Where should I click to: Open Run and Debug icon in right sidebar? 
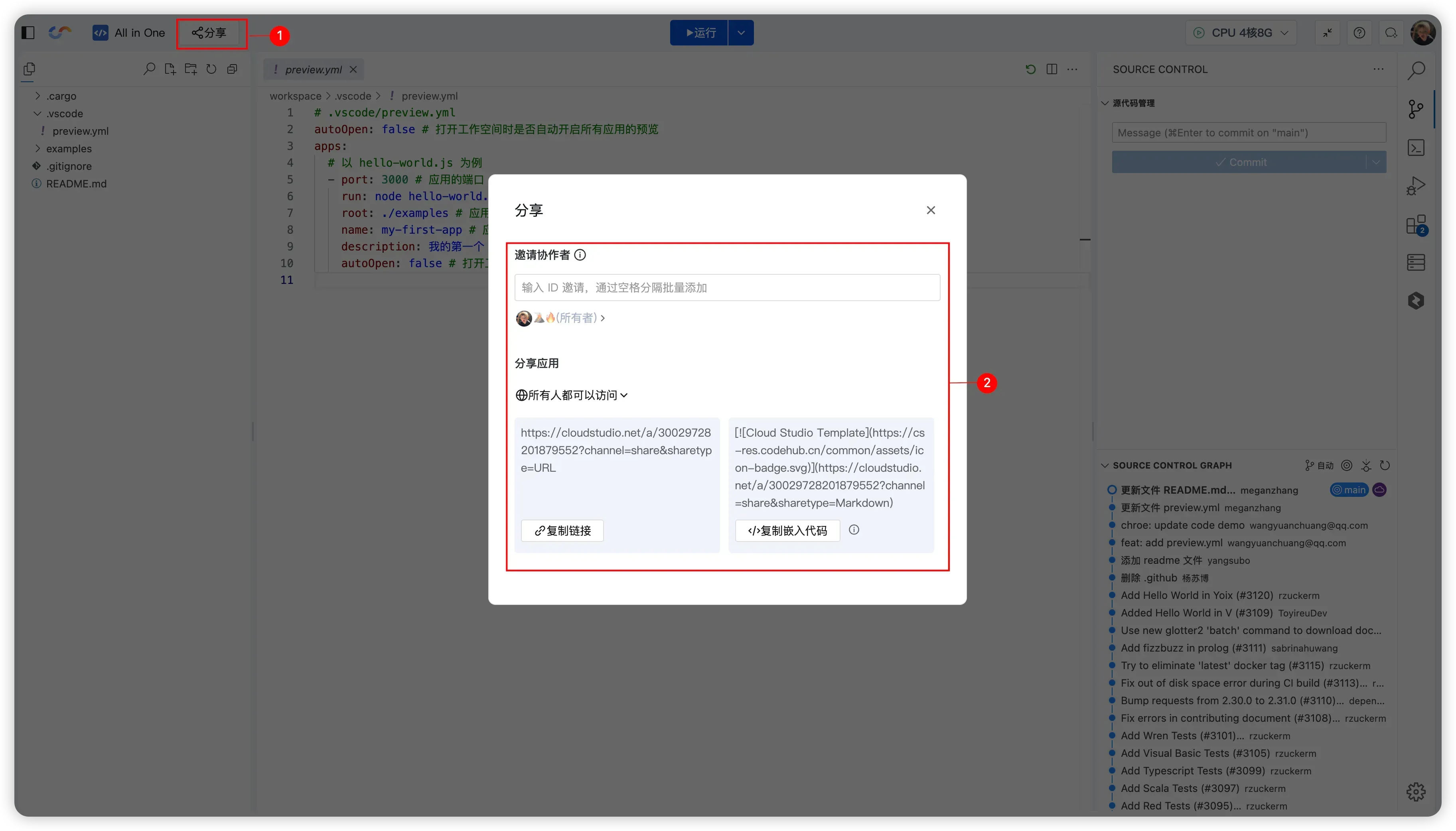(1415, 186)
